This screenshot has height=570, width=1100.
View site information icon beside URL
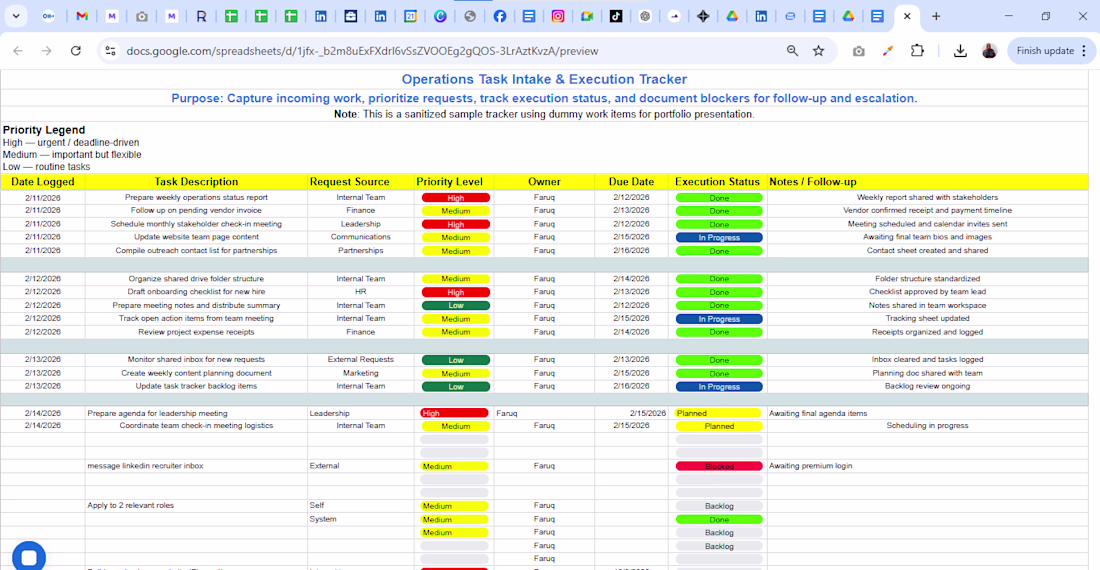(111, 51)
